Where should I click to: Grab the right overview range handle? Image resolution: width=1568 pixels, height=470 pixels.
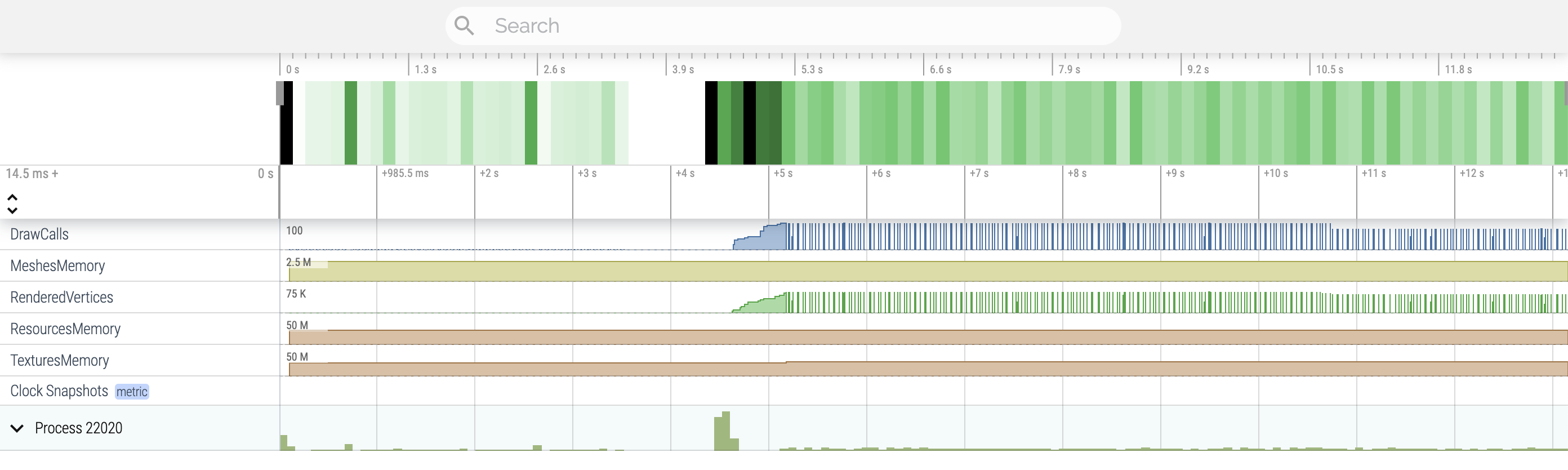pos(1565,94)
